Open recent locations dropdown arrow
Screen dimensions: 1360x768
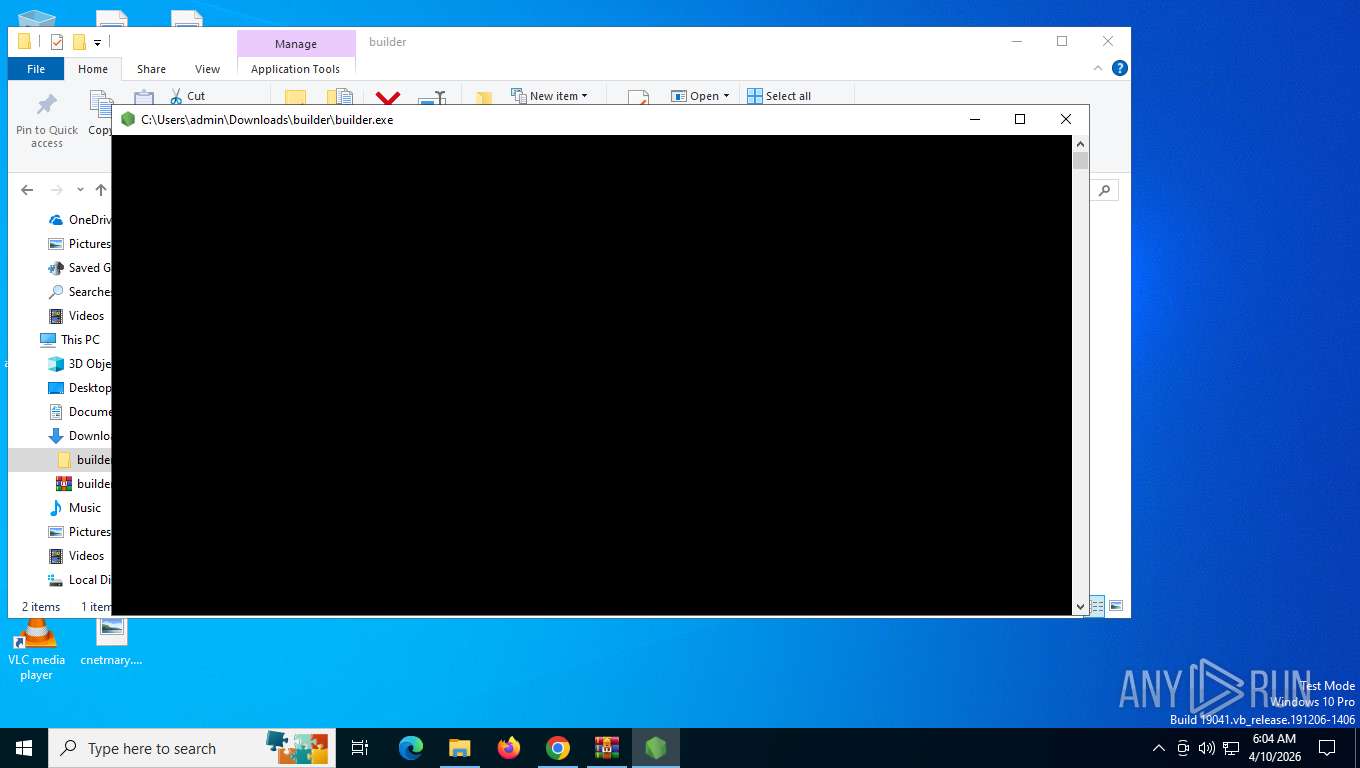click(80, 190)
